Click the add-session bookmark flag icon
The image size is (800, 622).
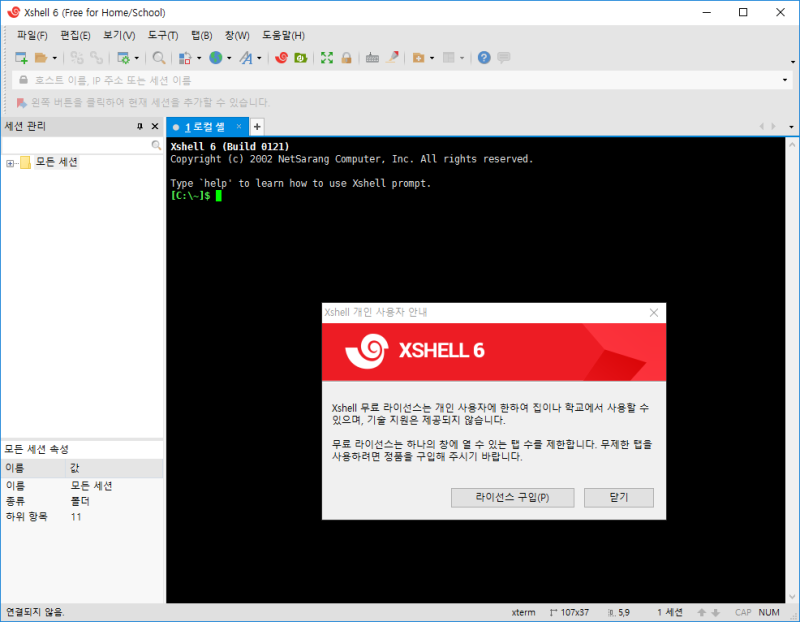click(21, 103)
